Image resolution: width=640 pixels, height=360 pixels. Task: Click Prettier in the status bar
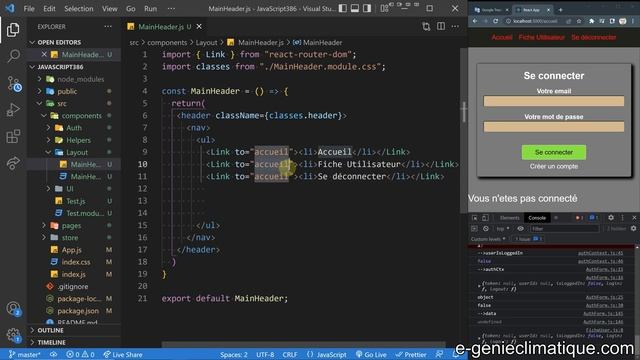pos(411,355)
